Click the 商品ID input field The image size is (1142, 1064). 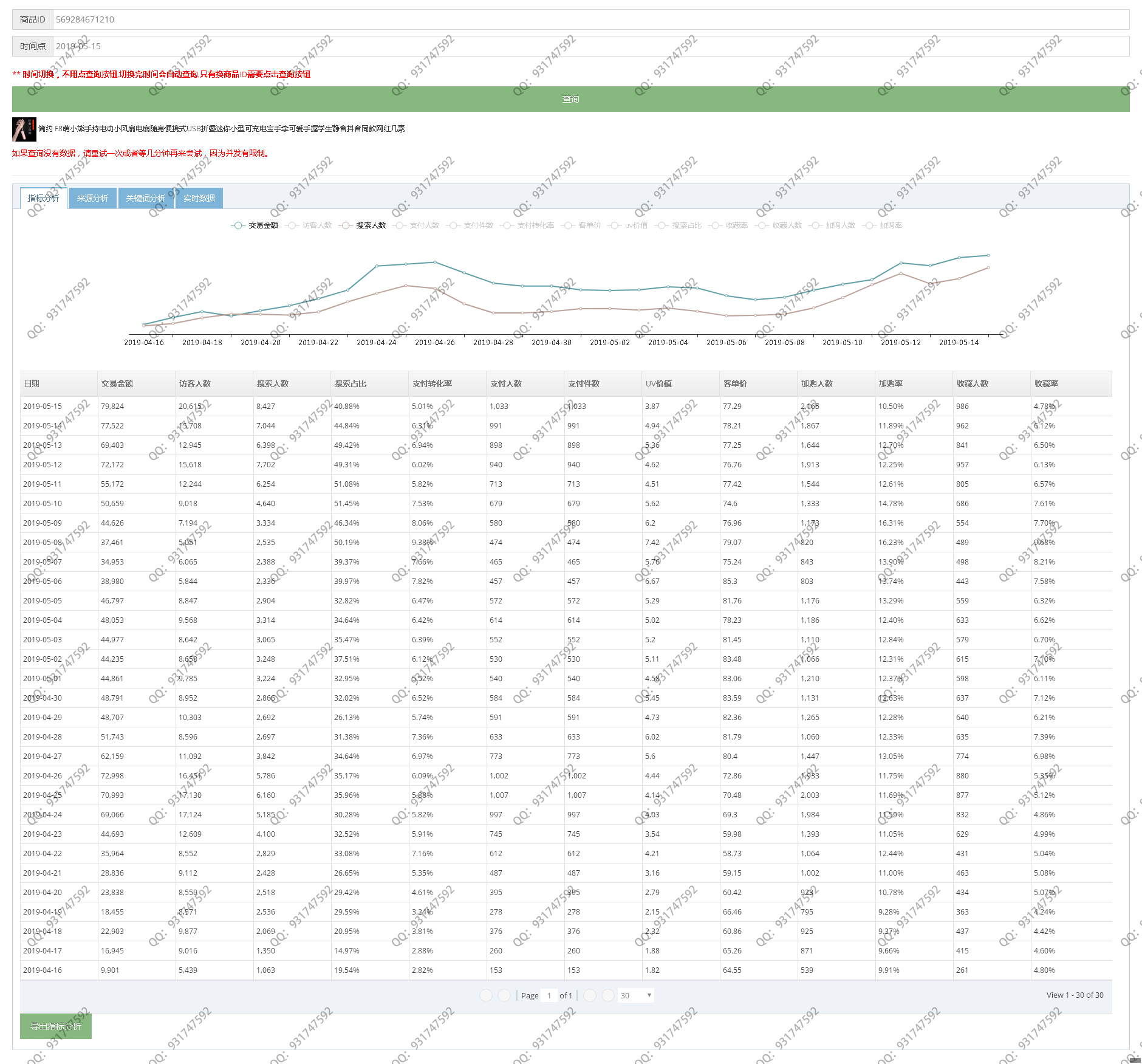tap(591, 19)
